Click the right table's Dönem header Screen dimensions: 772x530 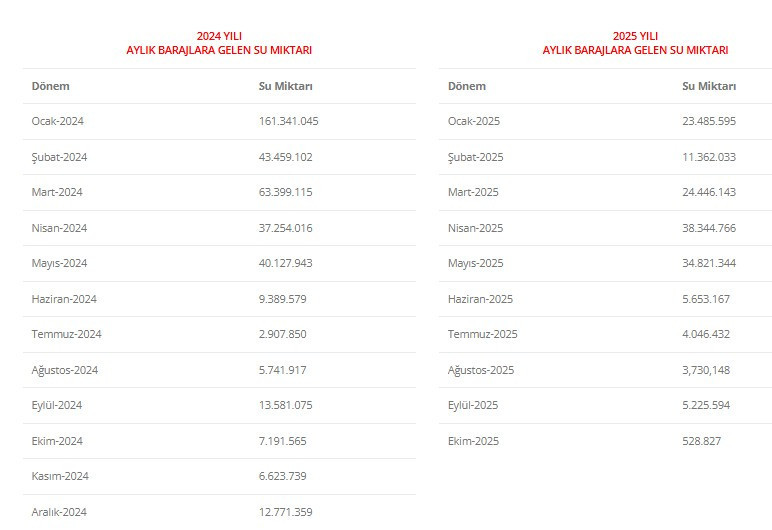point(467,86)
